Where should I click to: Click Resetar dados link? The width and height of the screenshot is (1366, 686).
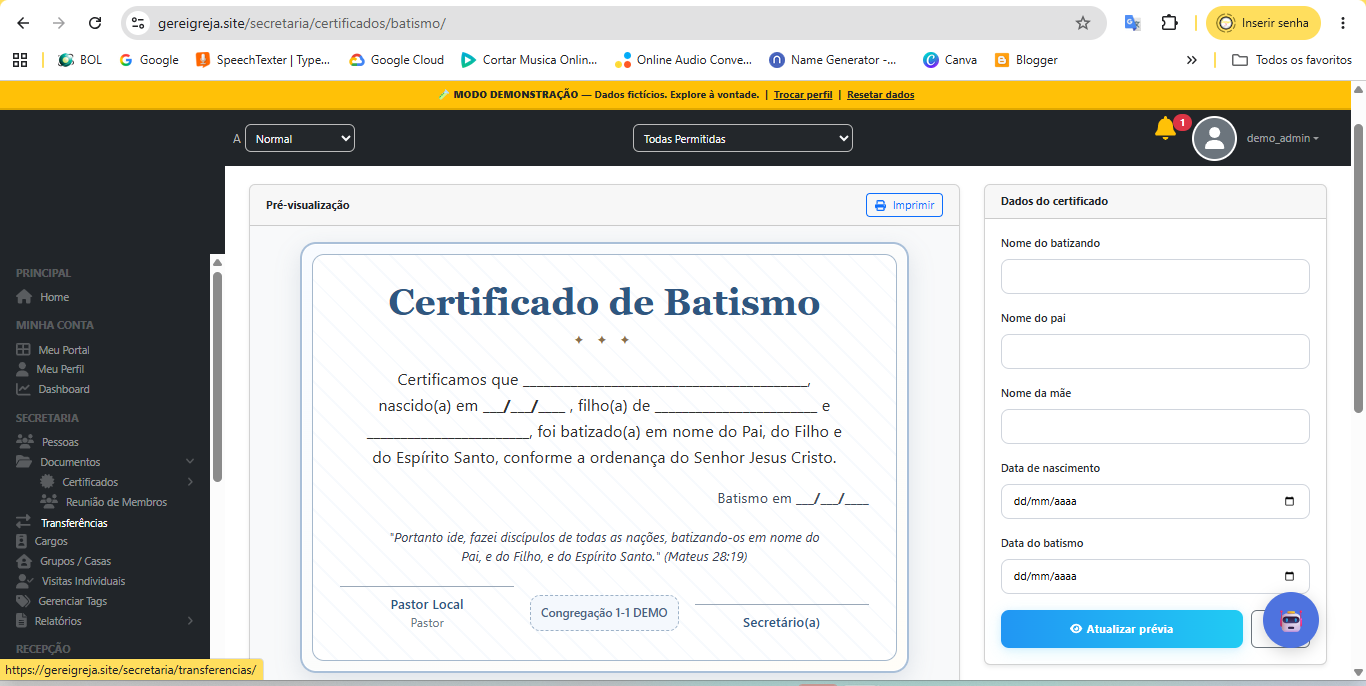[881, 95]
